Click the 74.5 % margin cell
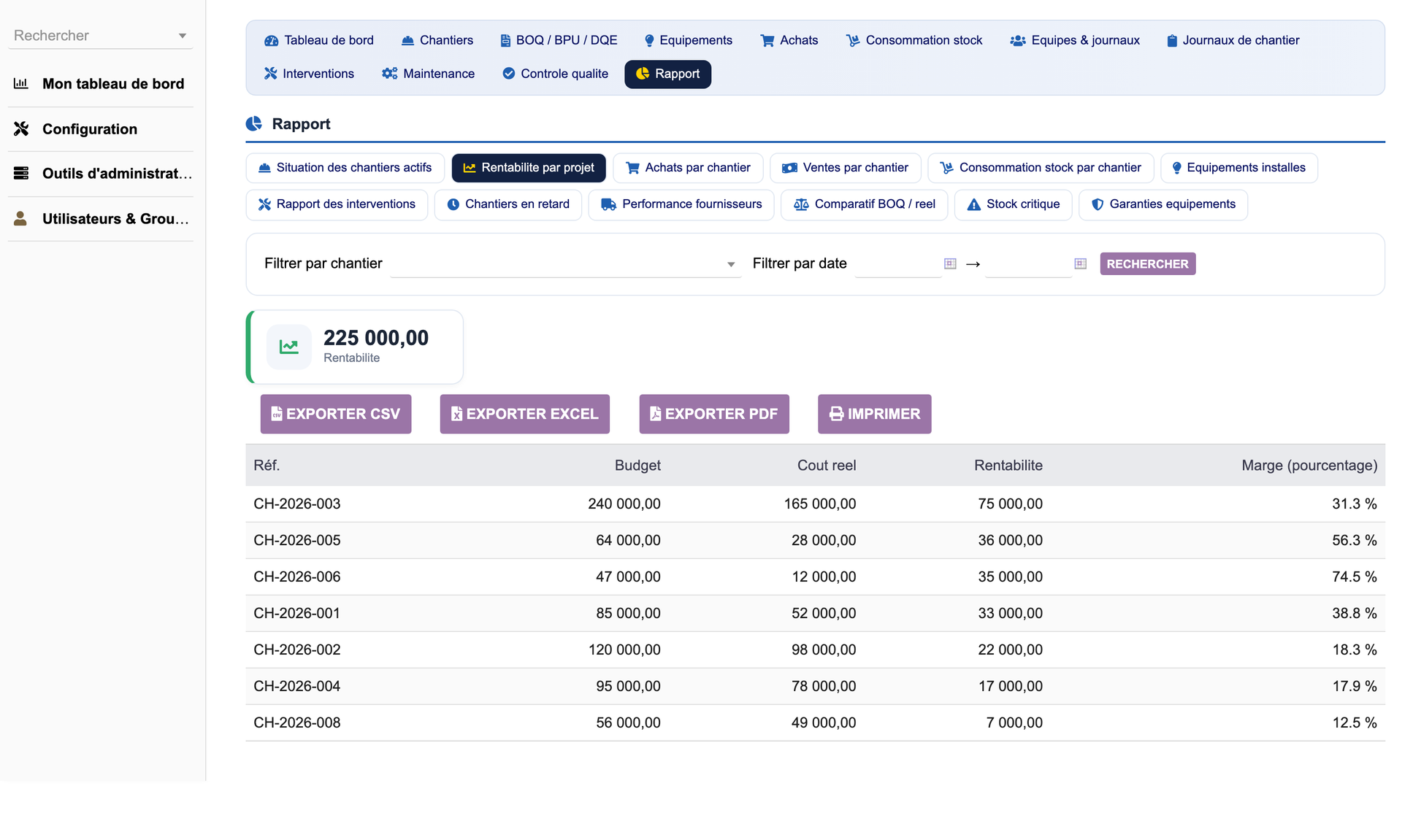1421x840 pixels. 1355,577
